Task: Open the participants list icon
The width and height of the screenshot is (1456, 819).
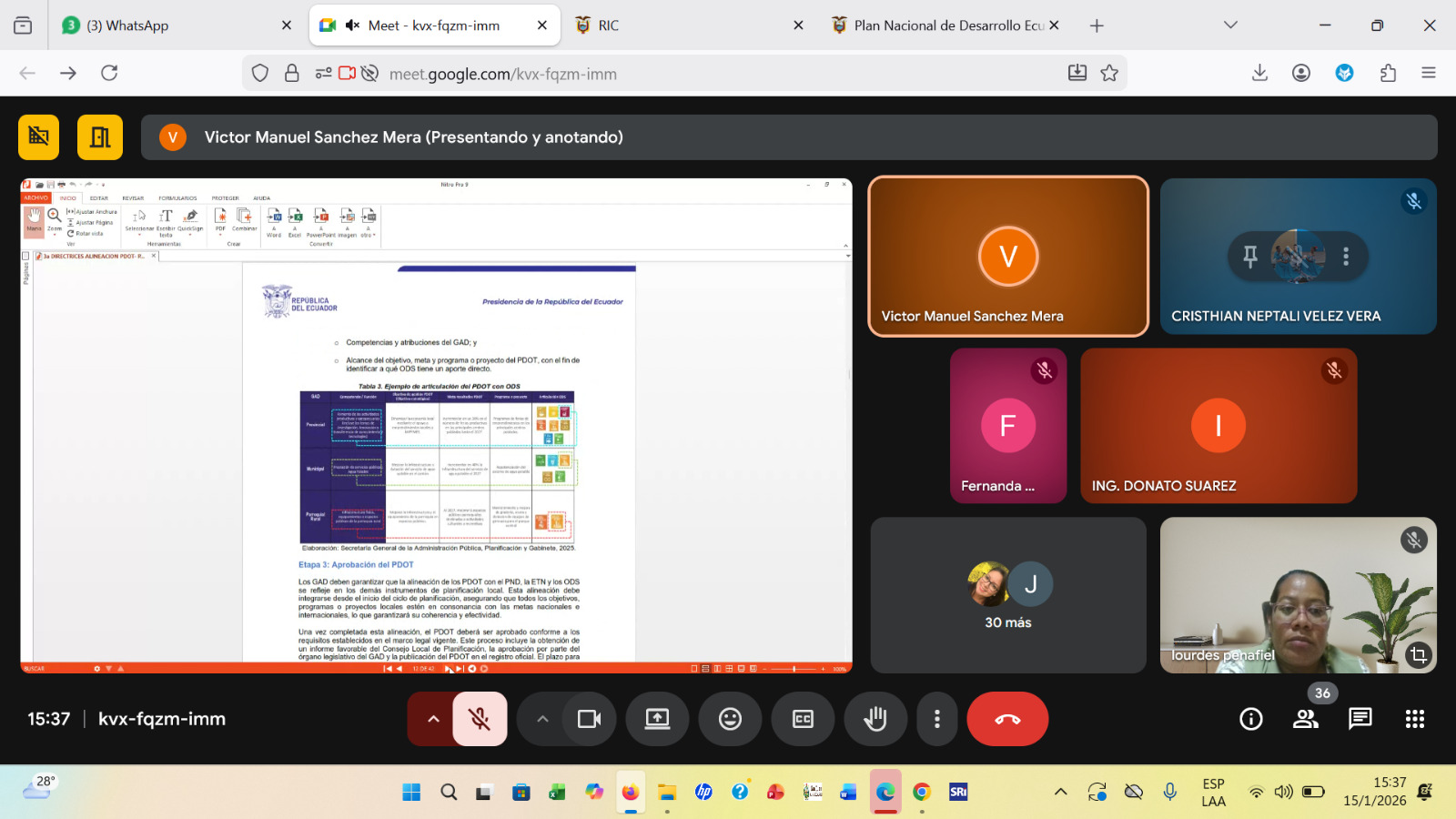Action: tap(1306, 719)
